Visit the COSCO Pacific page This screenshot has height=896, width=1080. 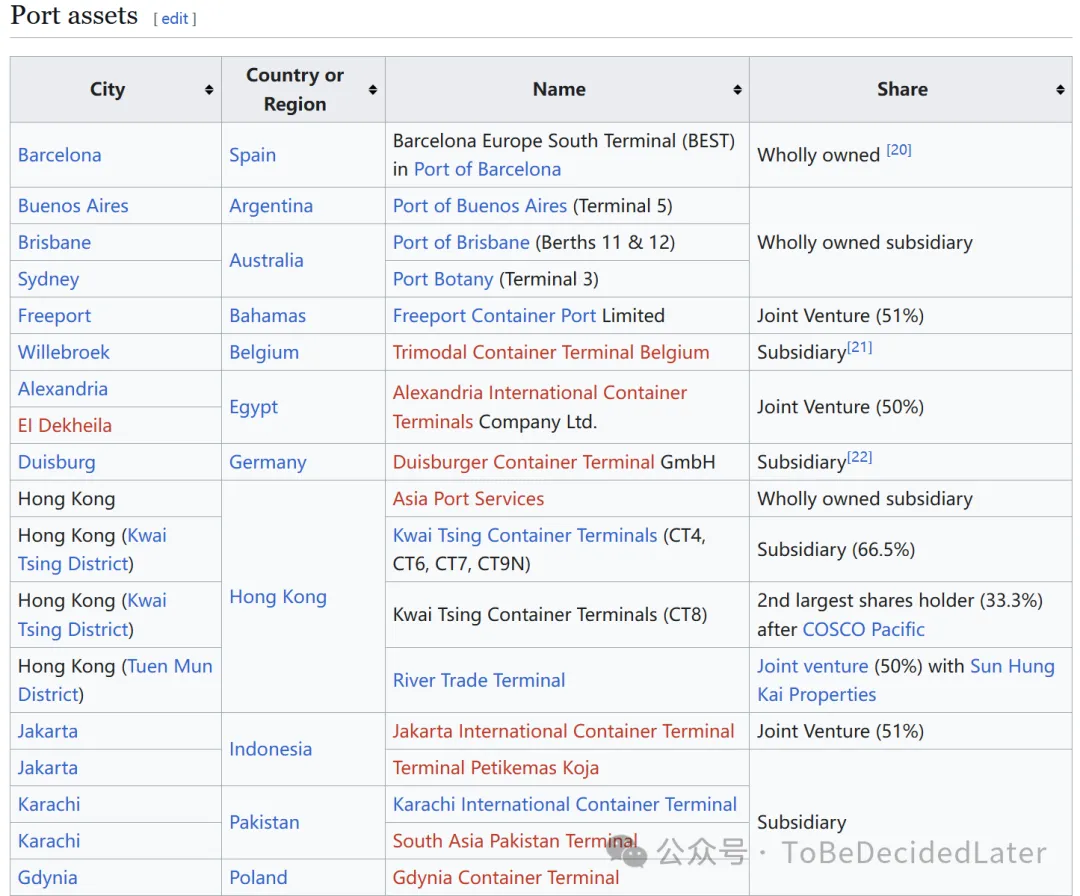pos(863,629)
